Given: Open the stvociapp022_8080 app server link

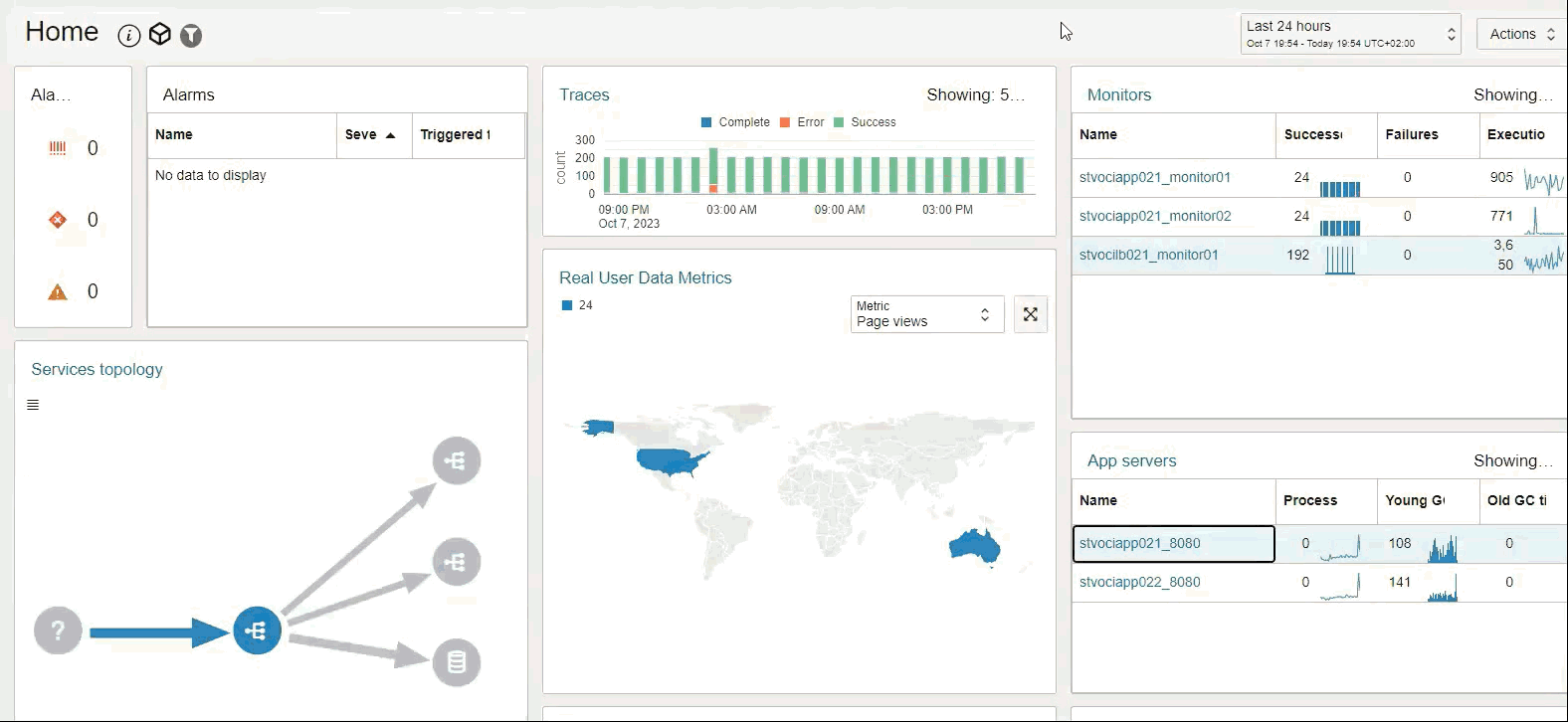Looking at the screenshot, I should point(1139,582).
